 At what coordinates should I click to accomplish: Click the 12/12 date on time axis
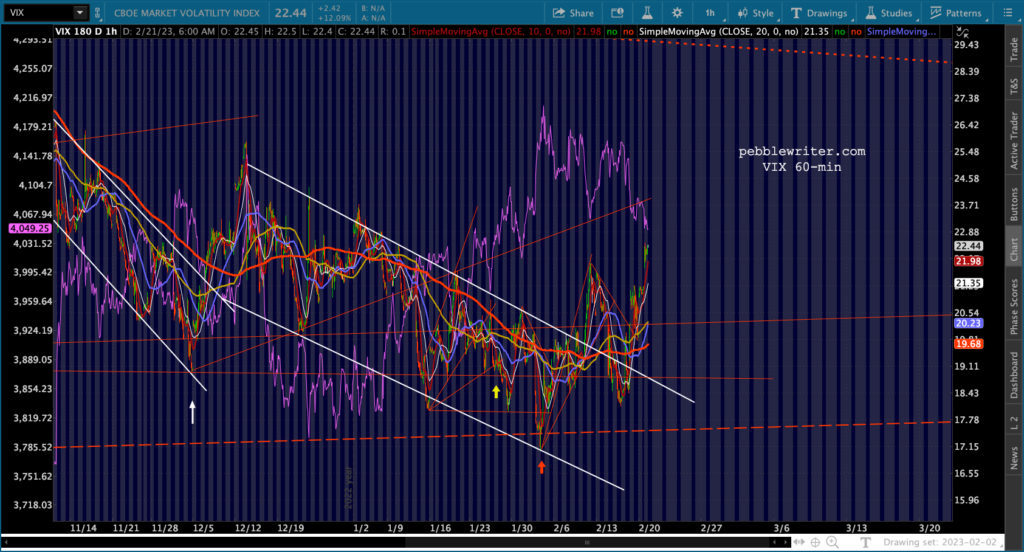pyautogui.click(x=248, y=528)
